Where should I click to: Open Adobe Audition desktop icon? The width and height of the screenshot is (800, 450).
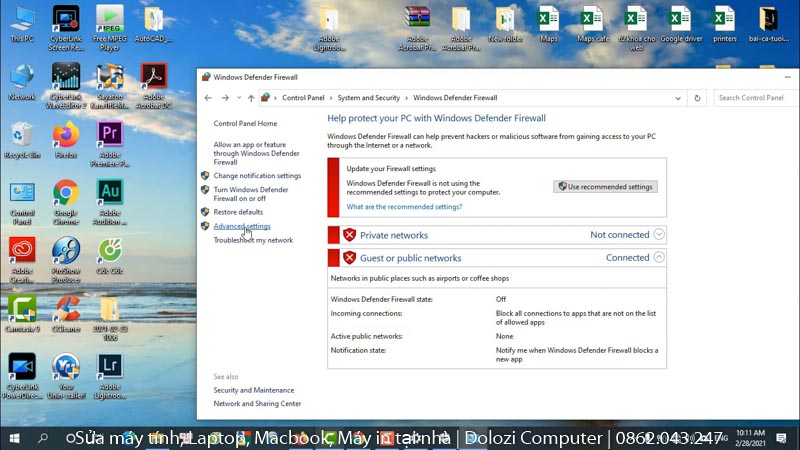[109, 193]
